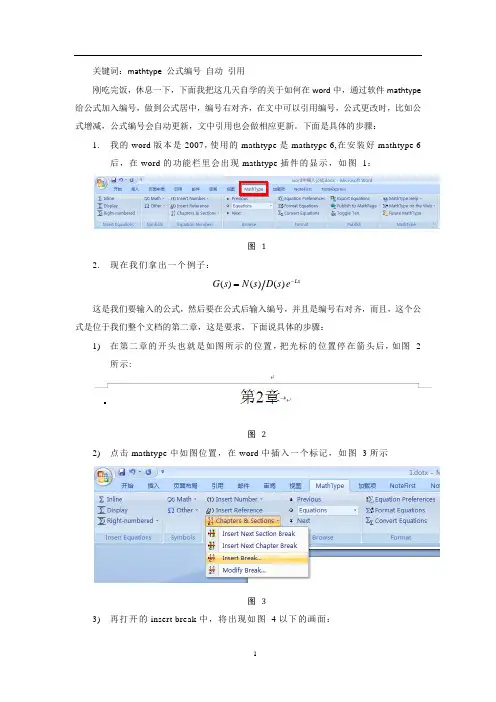Click the Redo icon in Figure 3 toolbar
The image size is (496, 702).
[148, 472]
